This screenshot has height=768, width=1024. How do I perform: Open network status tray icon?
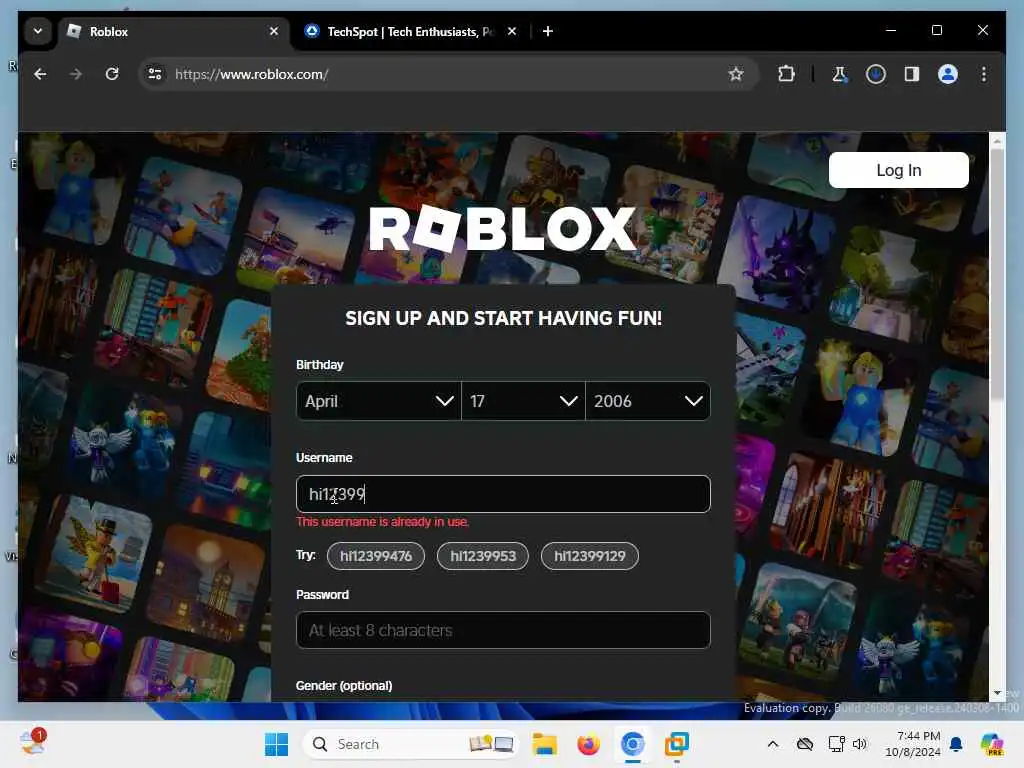837,744
